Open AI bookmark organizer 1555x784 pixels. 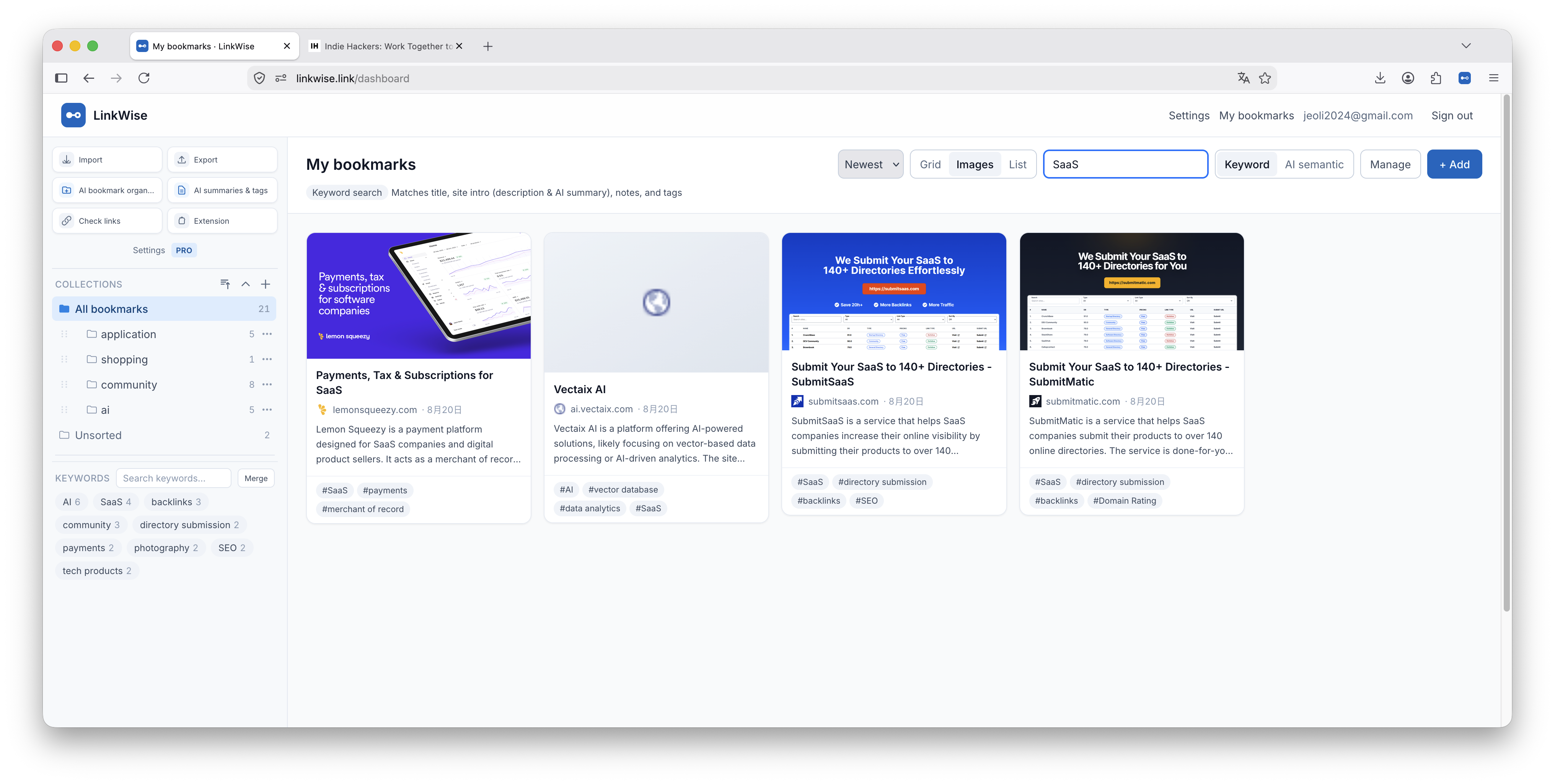[x=107, y=190]
